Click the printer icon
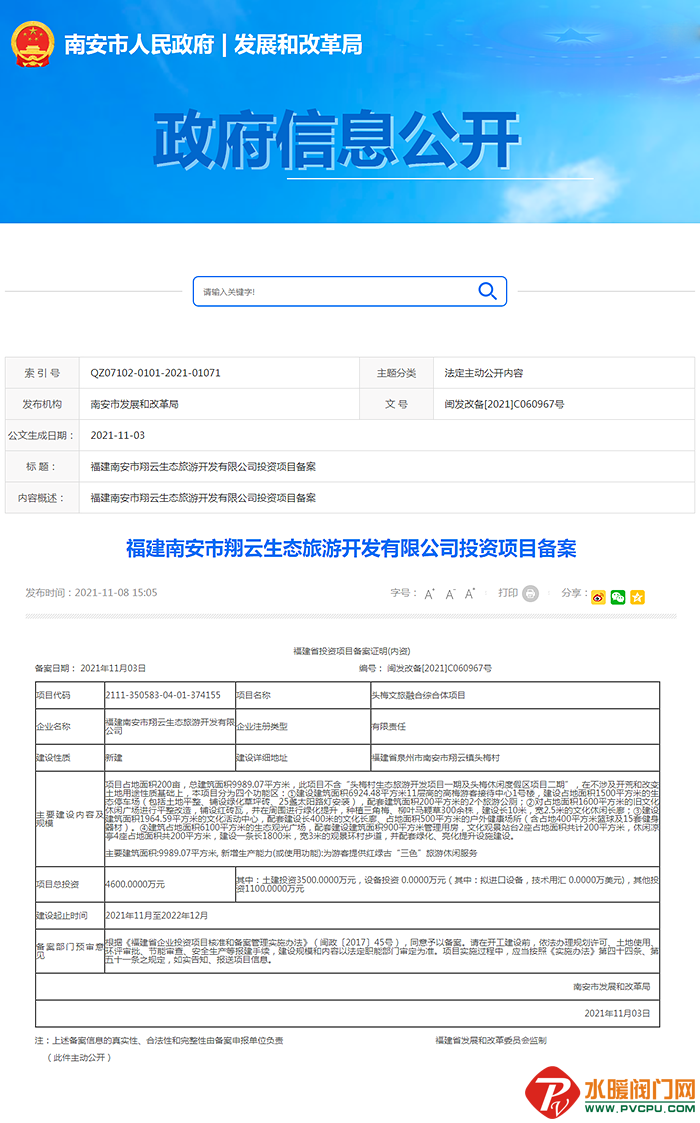 pyautogui.click(x=530, y=594)
